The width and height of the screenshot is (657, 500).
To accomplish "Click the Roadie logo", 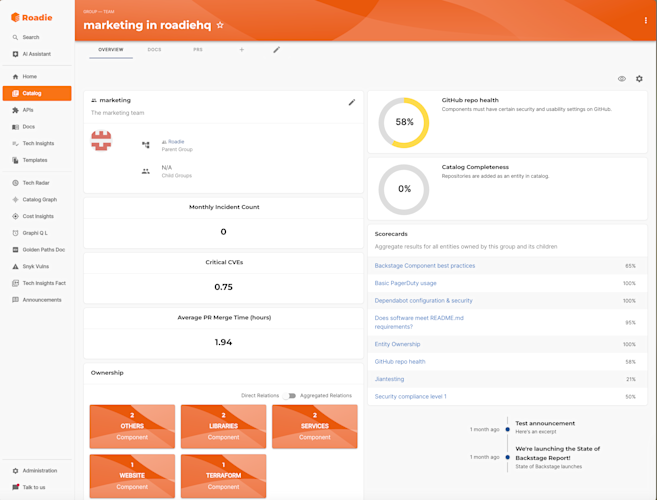I will pos(31,18).
